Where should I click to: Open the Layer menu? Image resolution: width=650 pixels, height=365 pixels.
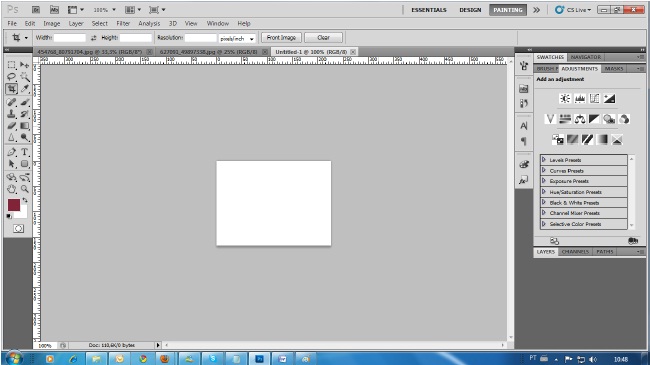(76, 24)
